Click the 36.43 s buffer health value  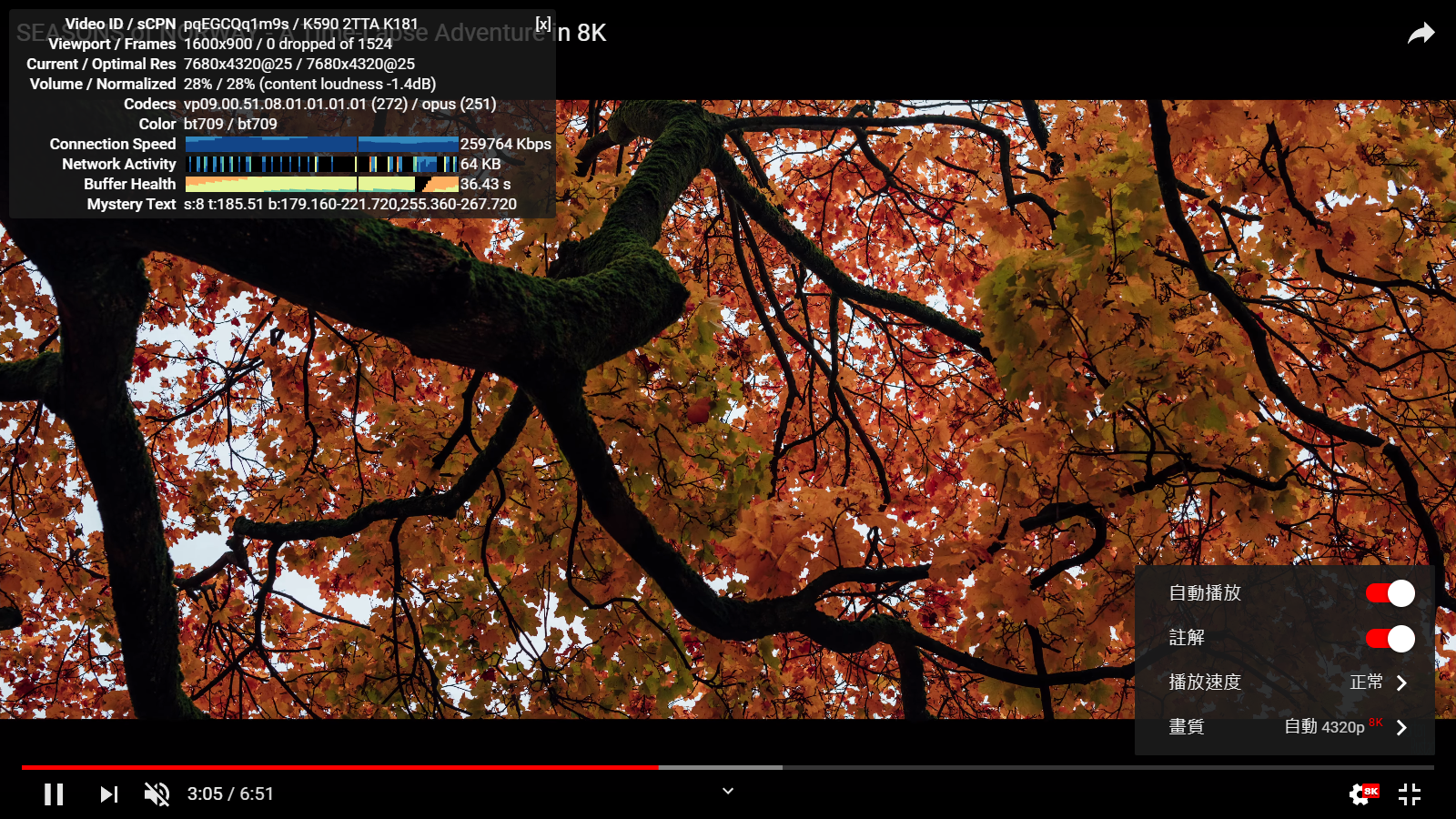click(486, 184)
